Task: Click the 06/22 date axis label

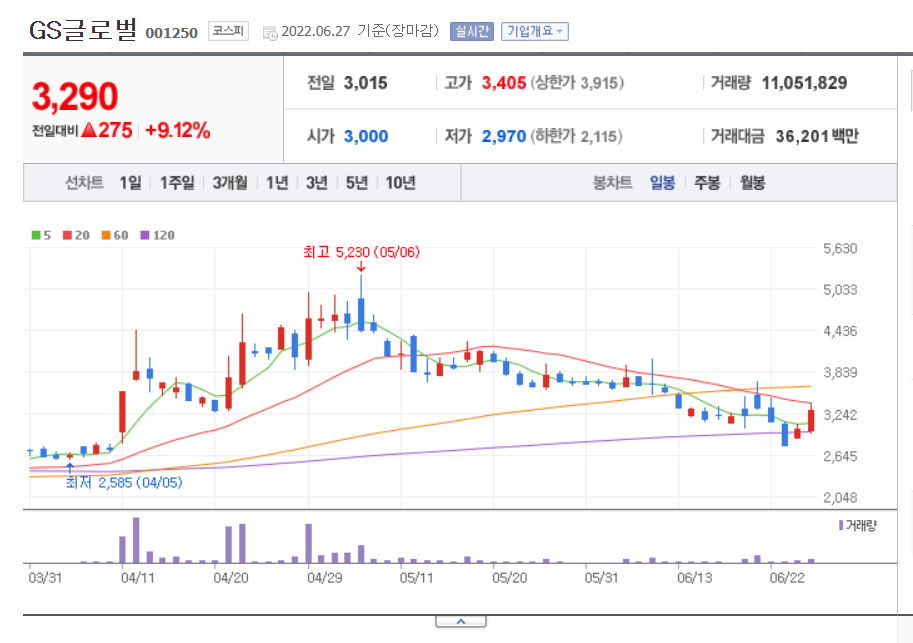Action: 787,578
